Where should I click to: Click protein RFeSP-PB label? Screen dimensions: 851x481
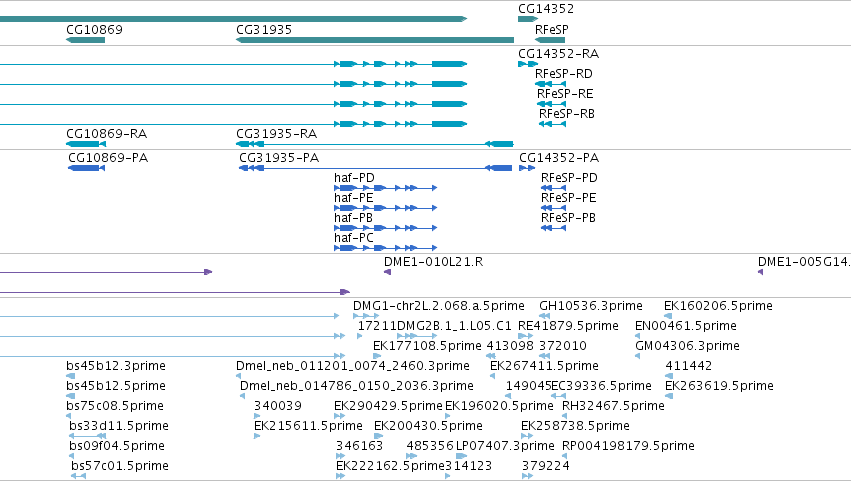[568, 218]
